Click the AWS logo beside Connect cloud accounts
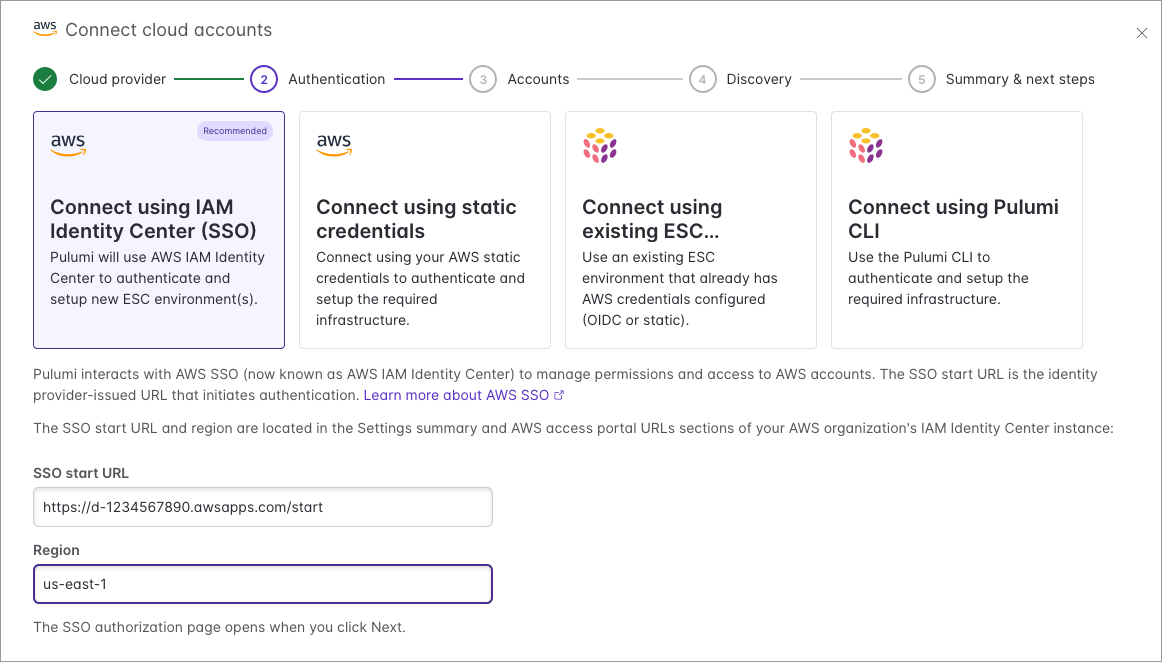Screen dimensions: 1162x662 [45, 29]
